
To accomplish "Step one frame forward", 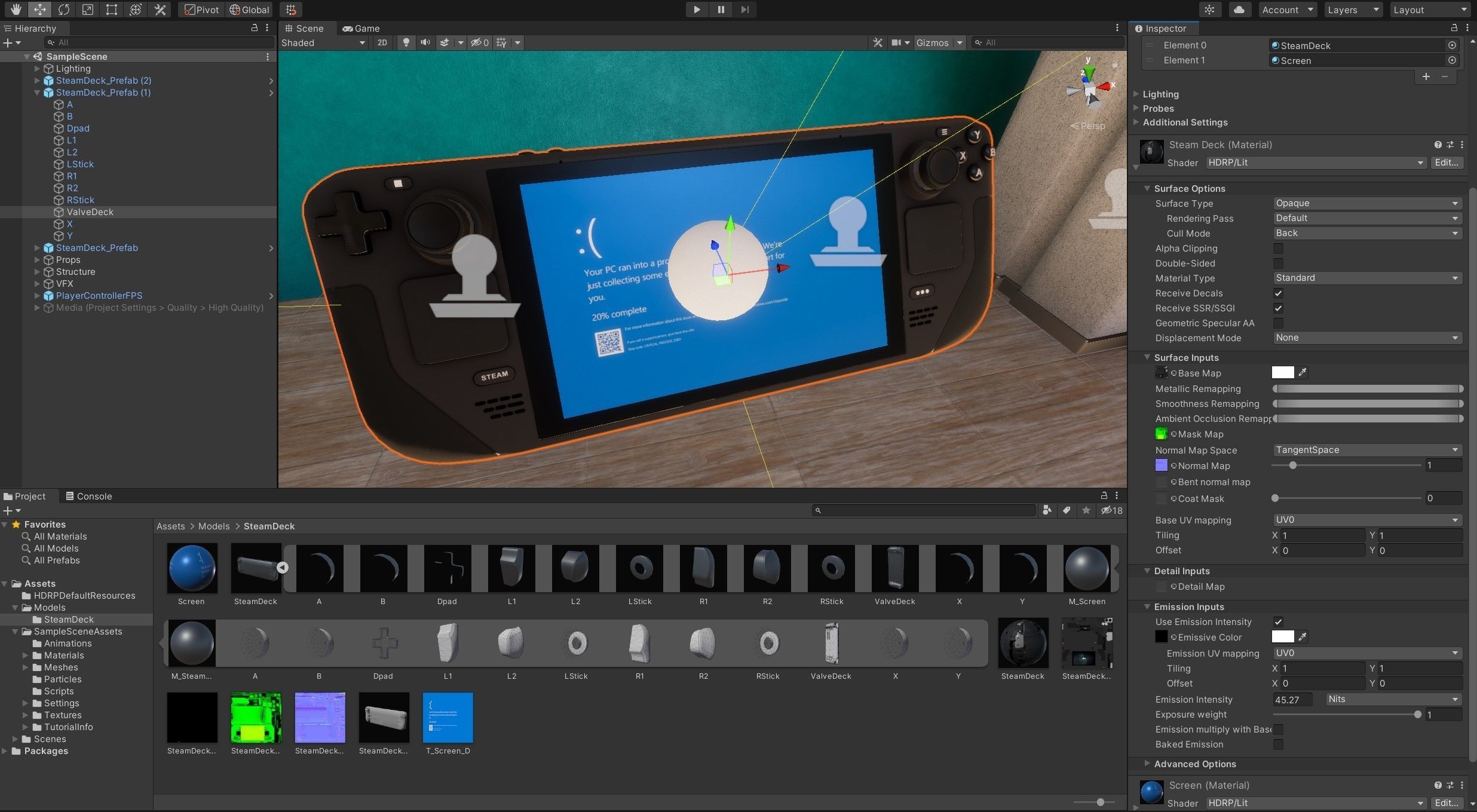I will (744, 10).
